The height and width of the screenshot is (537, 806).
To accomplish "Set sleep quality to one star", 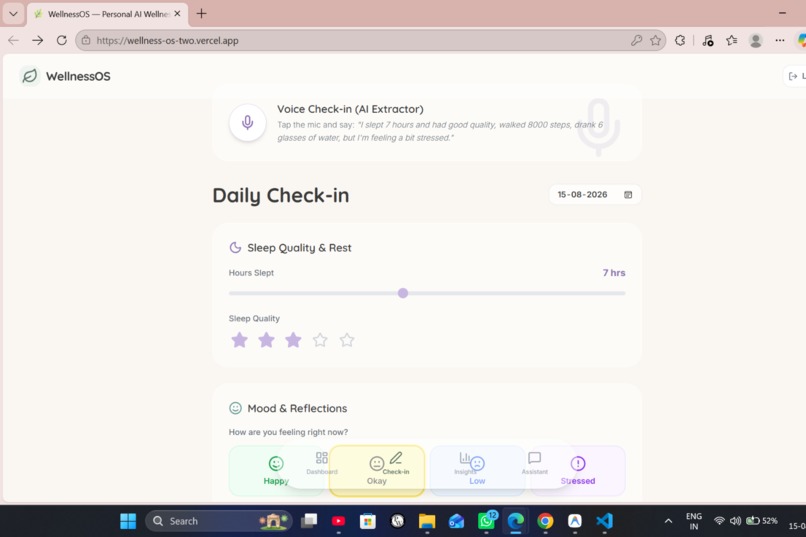I will 240,340.
